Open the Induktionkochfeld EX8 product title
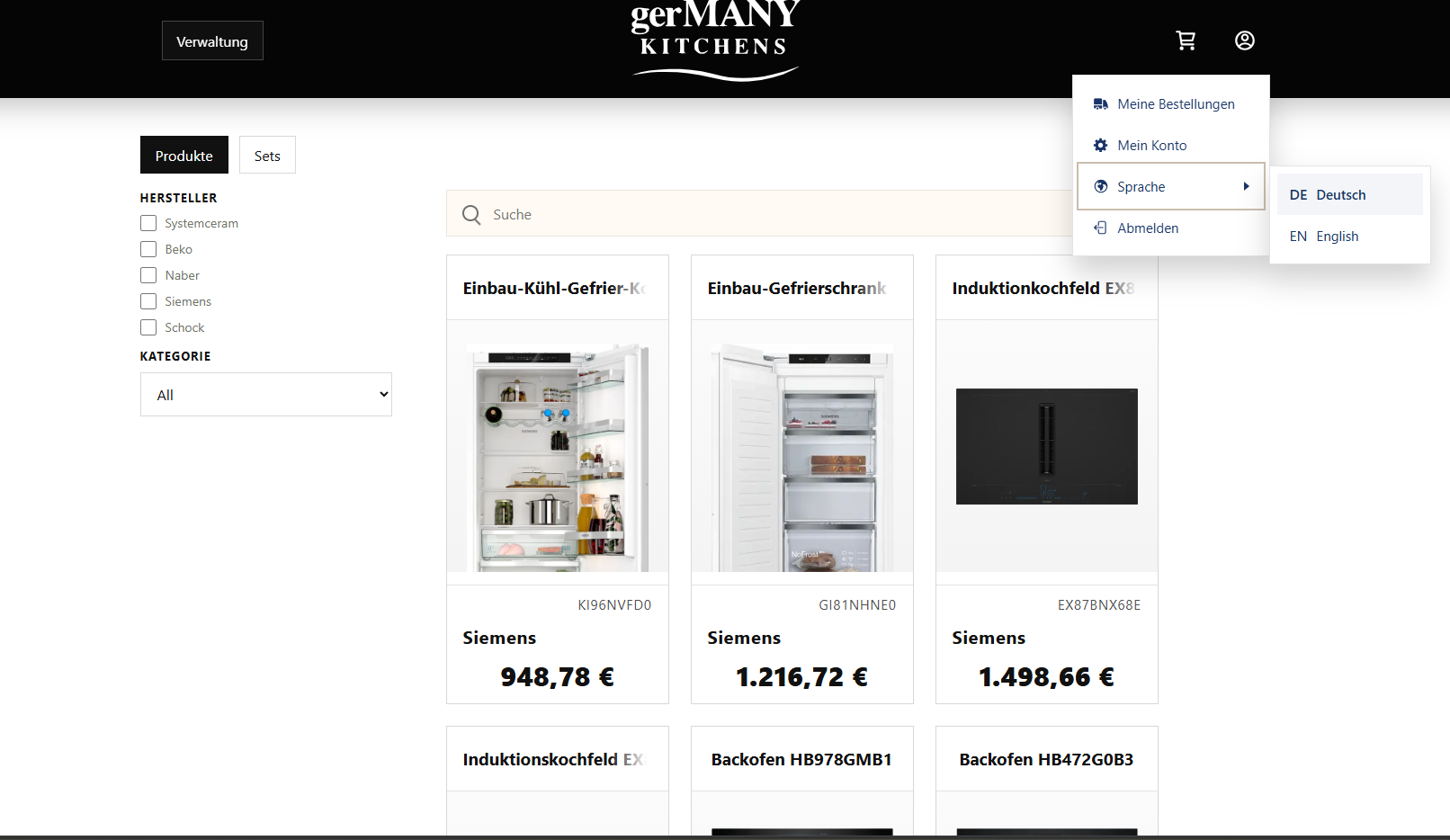1450x840 pixels. pos(1043,289)
